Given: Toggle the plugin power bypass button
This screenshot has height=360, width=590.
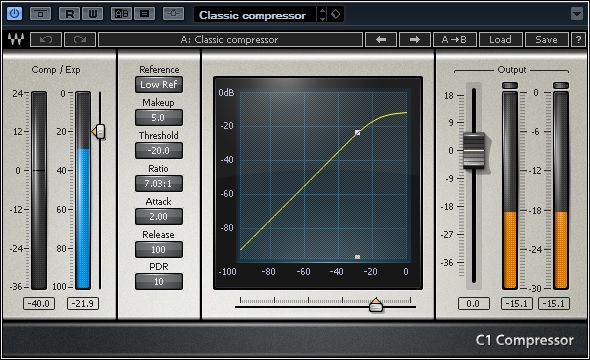Looking at the screenshot, I should click(x=14, y=14).
